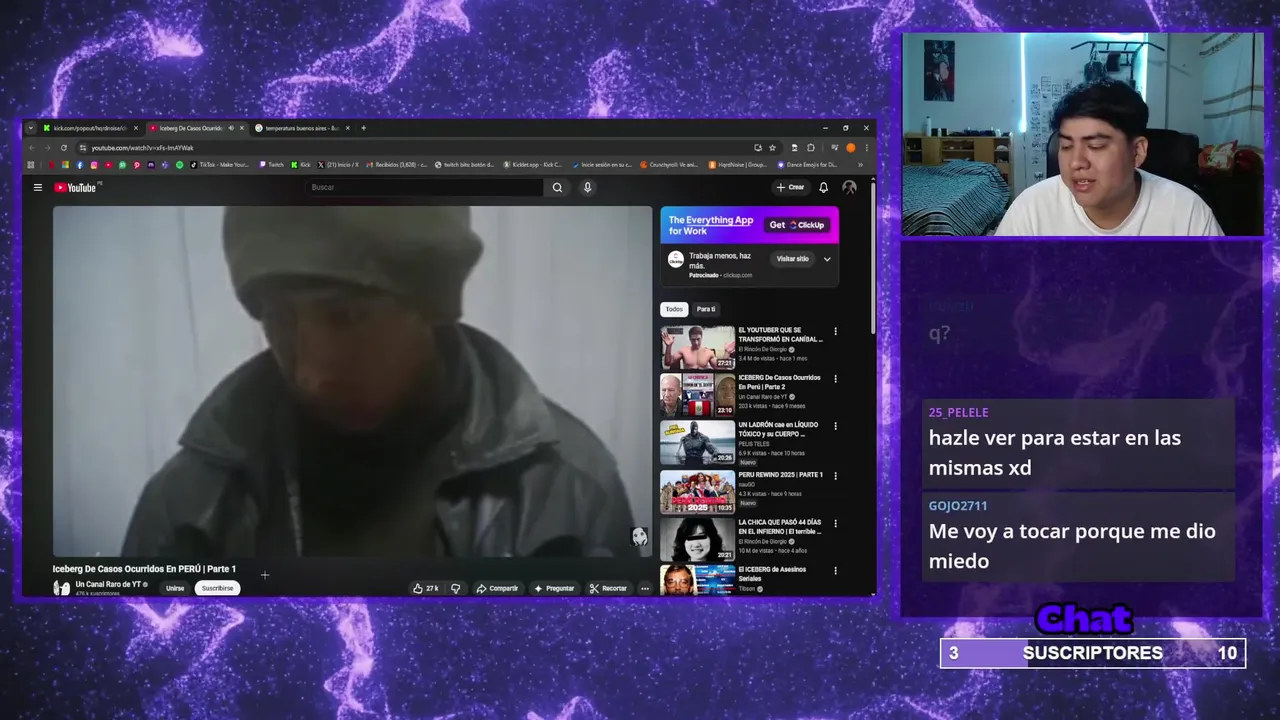Open options for UN LADRÓN cae video

tap(835, 427)
